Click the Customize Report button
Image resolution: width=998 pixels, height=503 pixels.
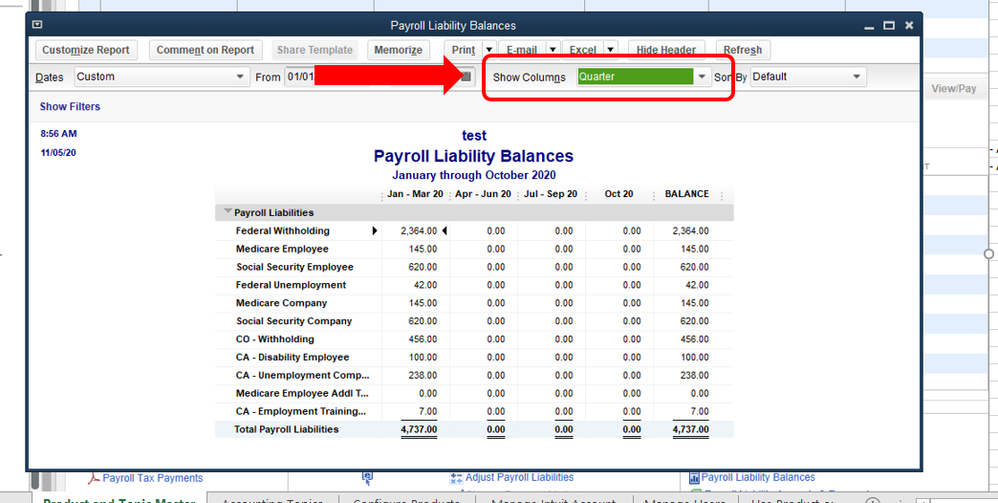pos(86,50)
